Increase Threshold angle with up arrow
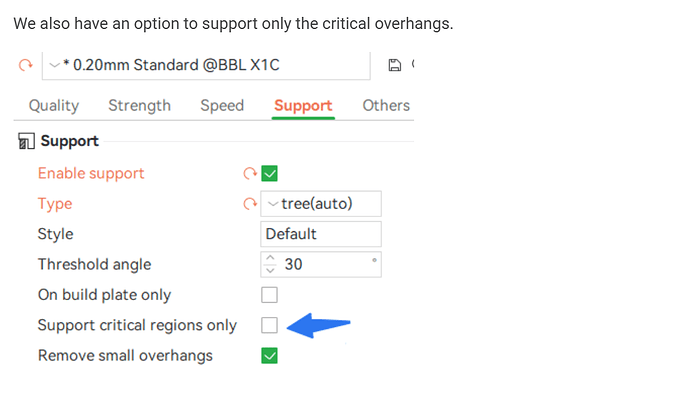Image resolution: width=690 pixels, height=393 pixels. pos(270,258)
